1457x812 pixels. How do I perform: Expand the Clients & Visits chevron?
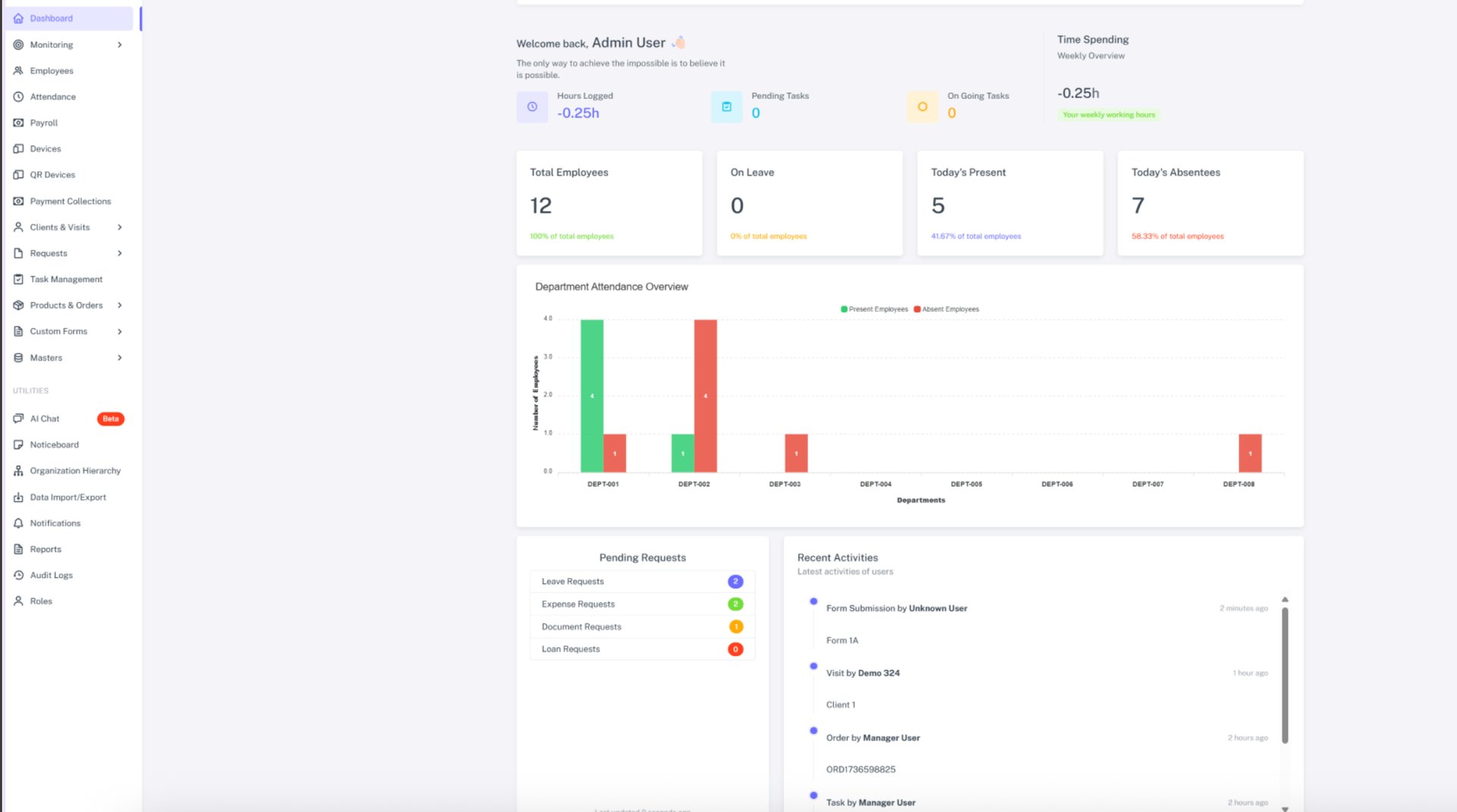120,227
